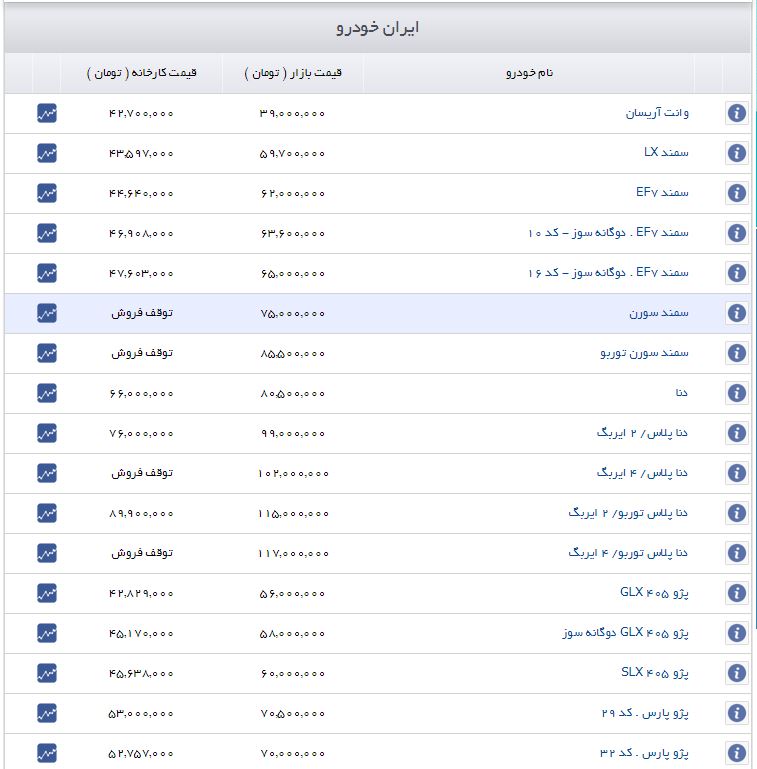View chart for پژو پارس کد 29
Screen dimensions: 757x769
(47, 714)
